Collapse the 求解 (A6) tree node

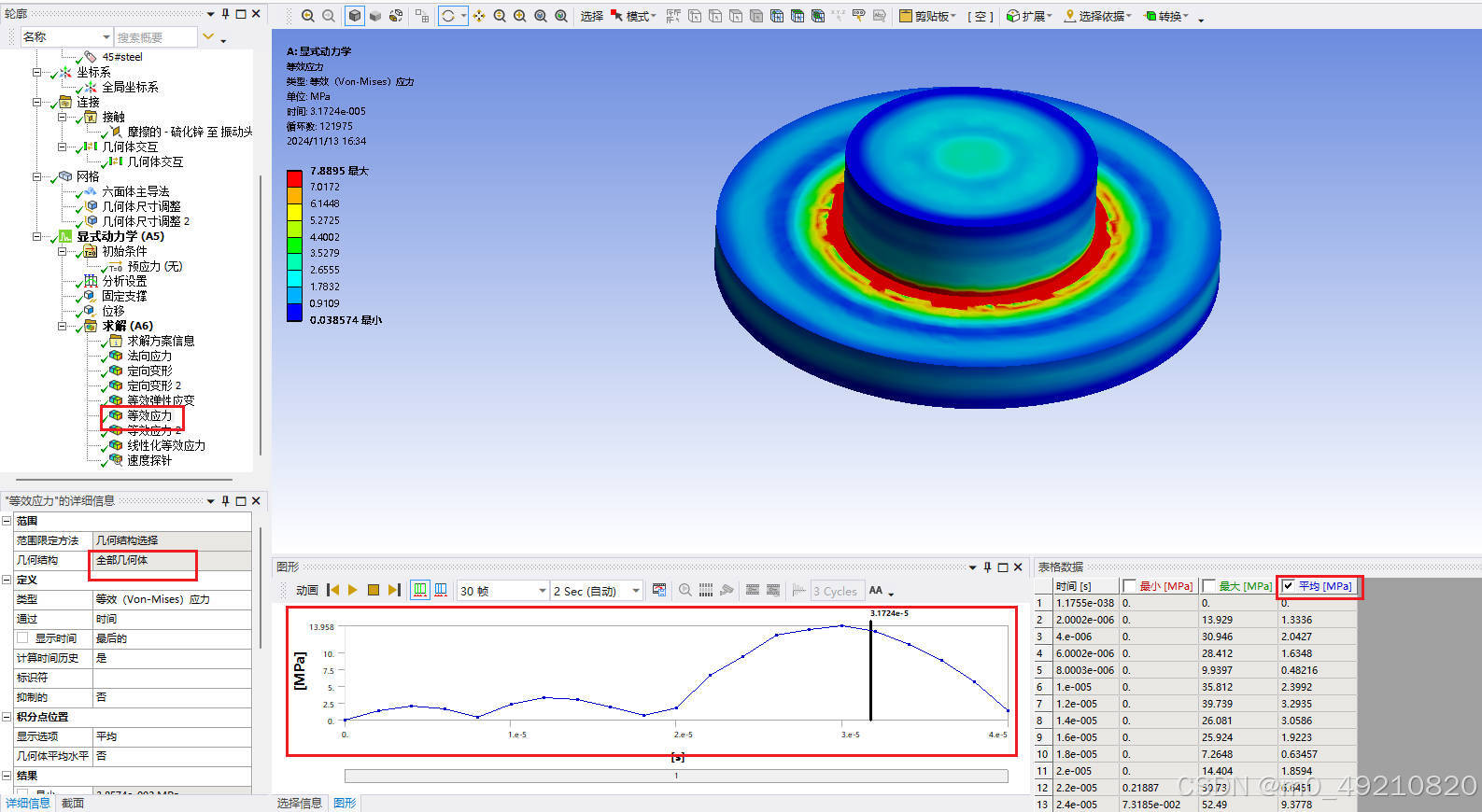click(x=63, y=327)
